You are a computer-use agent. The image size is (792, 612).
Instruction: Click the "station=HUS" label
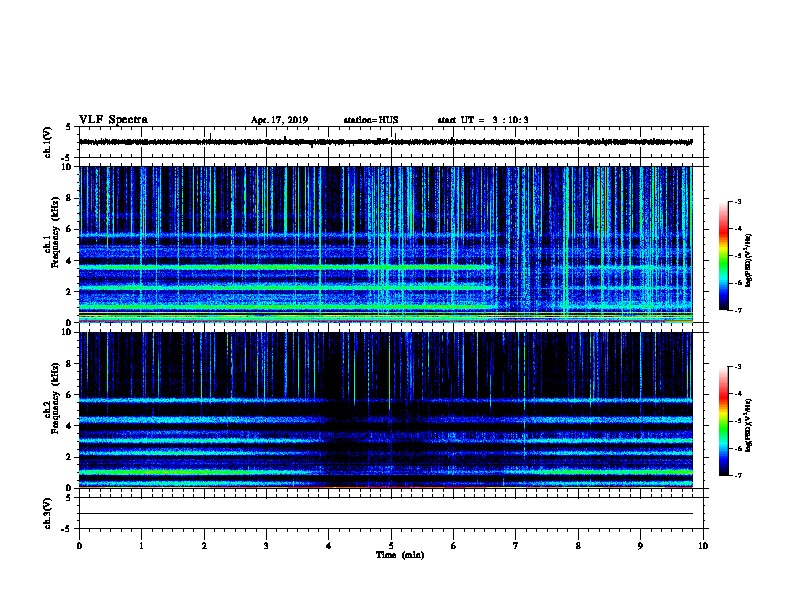pos(371,120)
